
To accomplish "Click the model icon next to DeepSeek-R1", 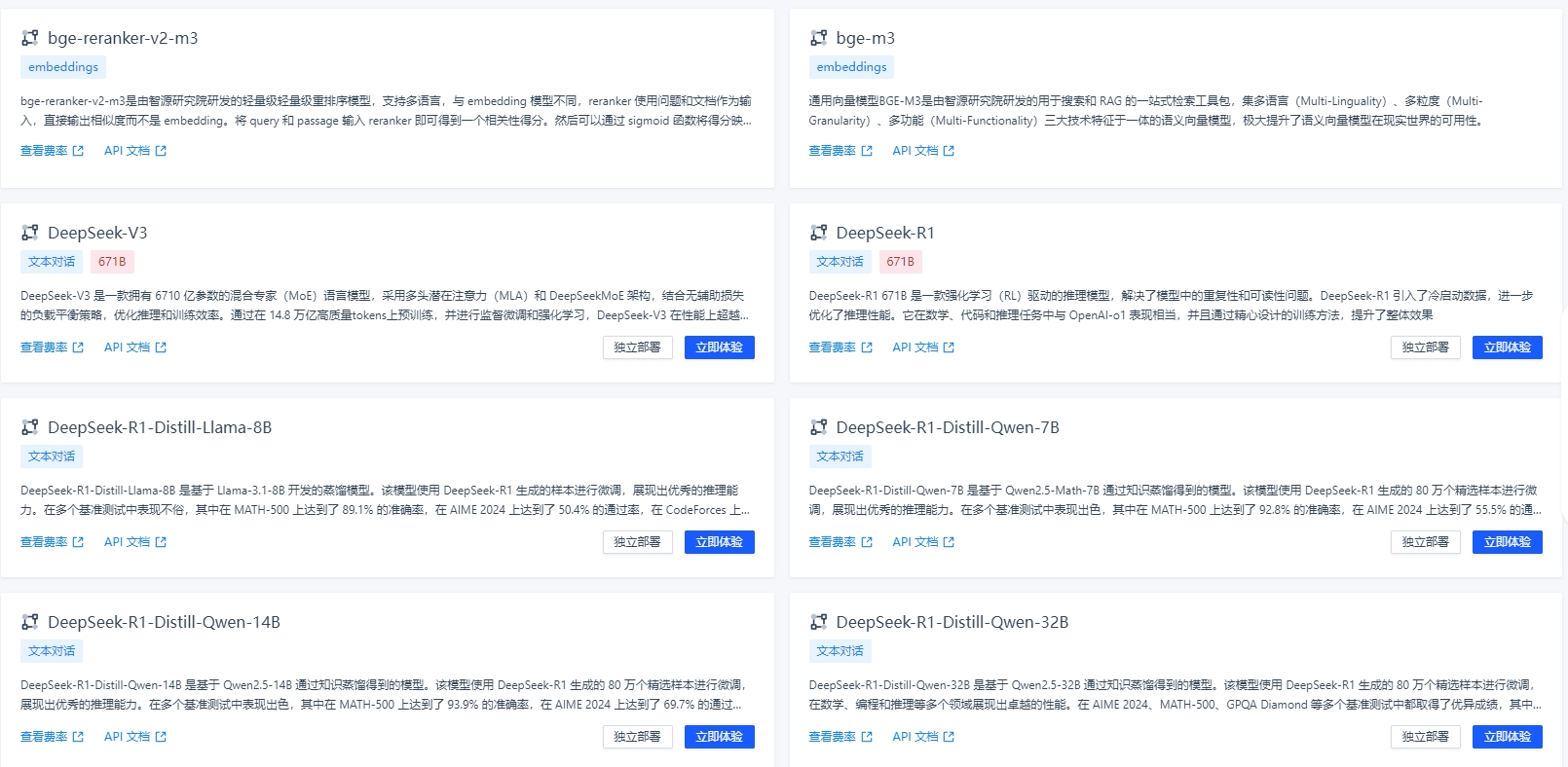I will point(818,233).
